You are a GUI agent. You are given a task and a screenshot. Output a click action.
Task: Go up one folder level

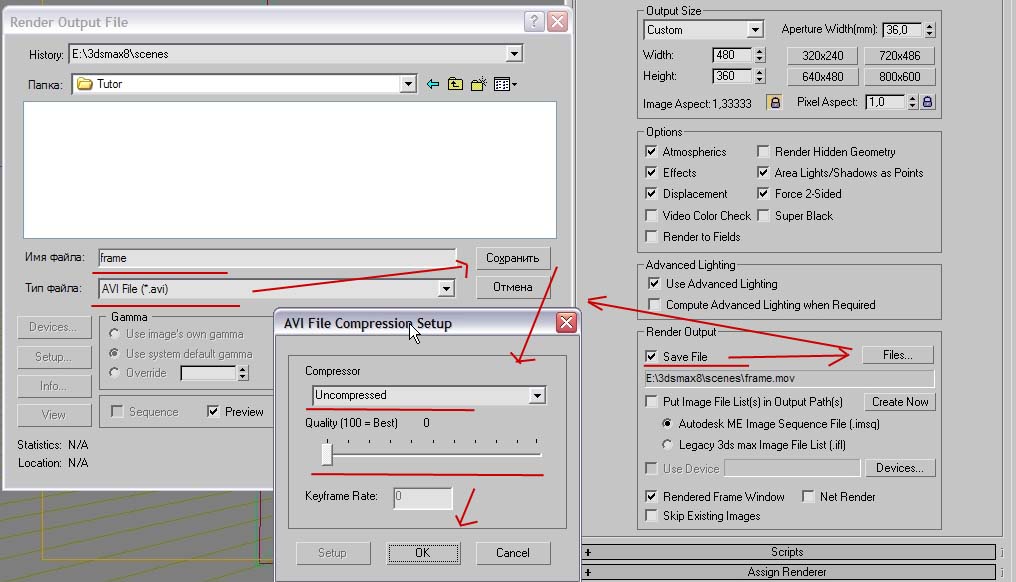[x=456, y=85]
